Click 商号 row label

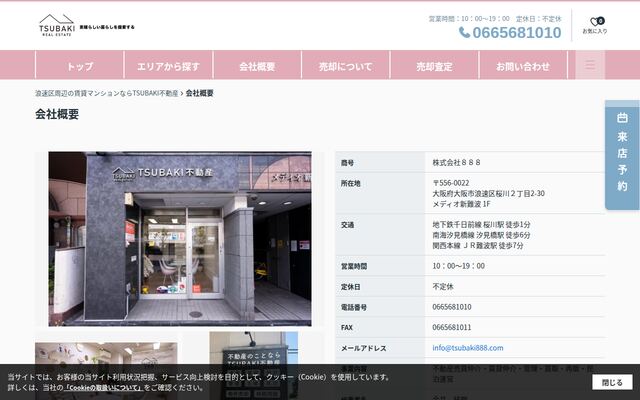347,163
